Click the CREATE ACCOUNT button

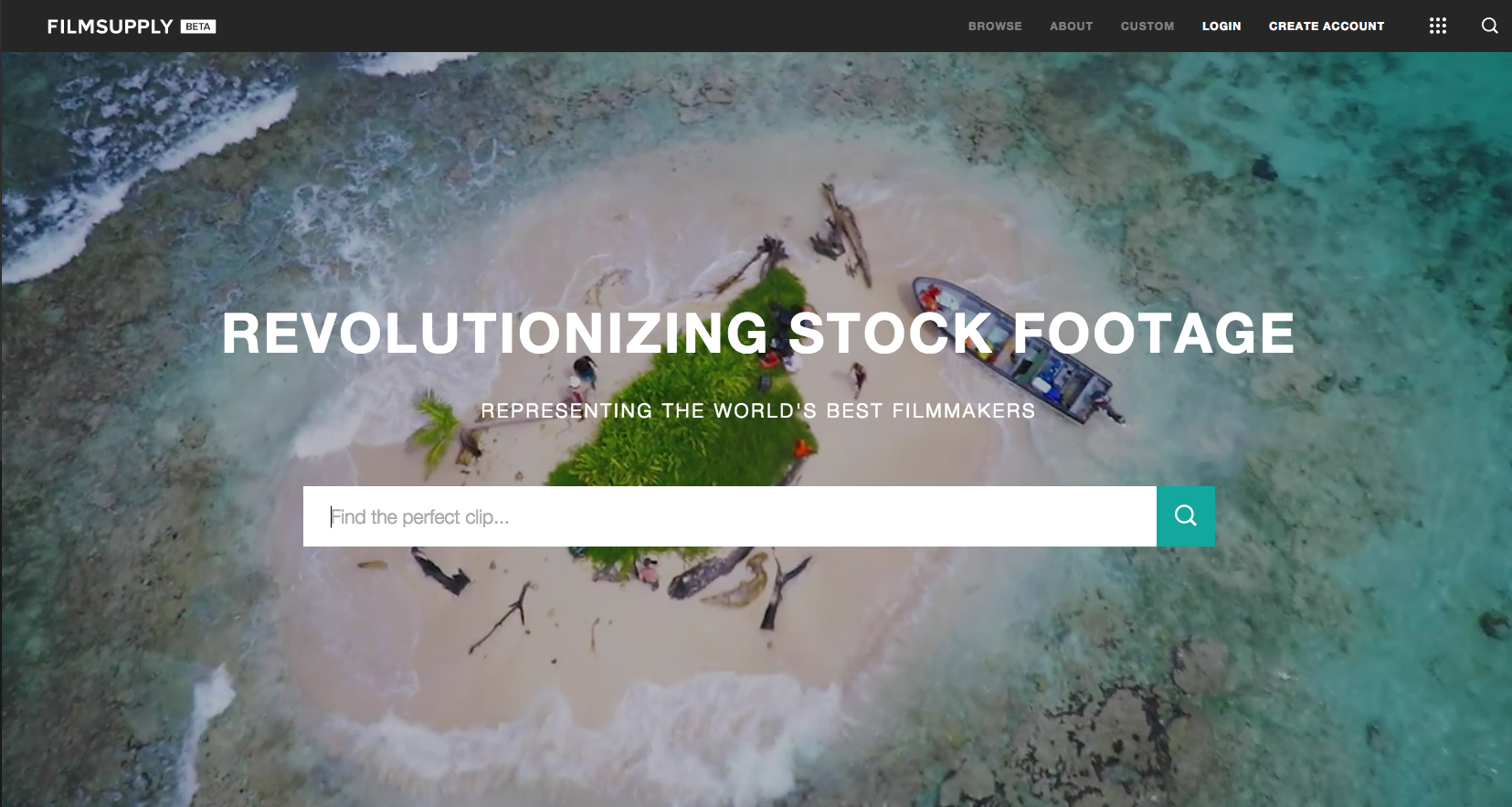click(x=1327, y=27)
